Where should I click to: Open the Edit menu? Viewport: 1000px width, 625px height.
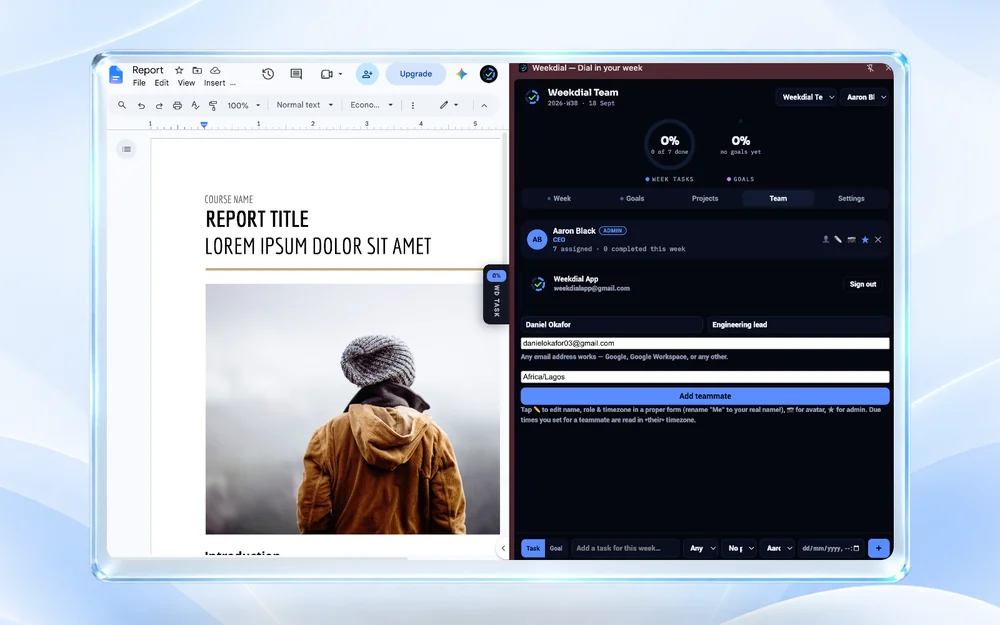pos(162,83)
